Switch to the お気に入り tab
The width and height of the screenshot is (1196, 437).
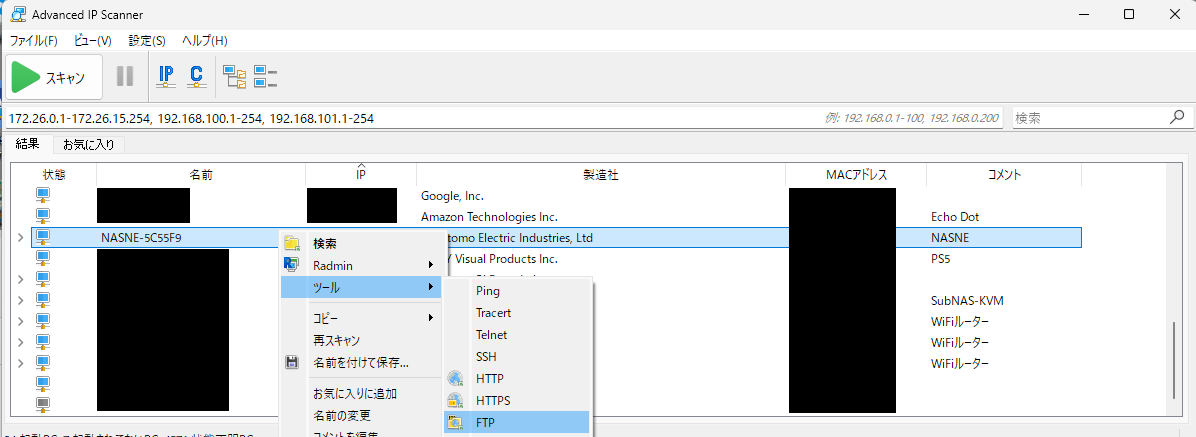point(88,144)
